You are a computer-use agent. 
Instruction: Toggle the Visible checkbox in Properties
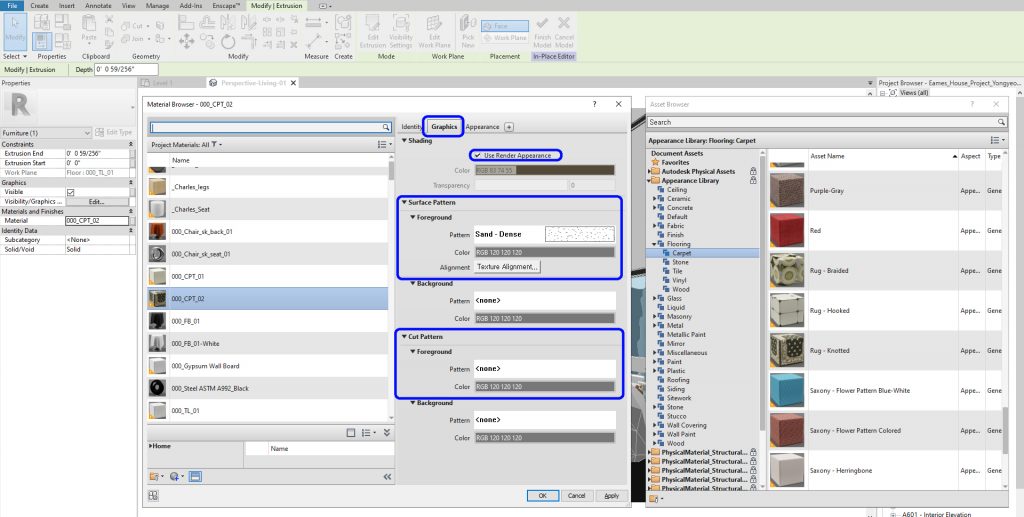coord(70,192)
